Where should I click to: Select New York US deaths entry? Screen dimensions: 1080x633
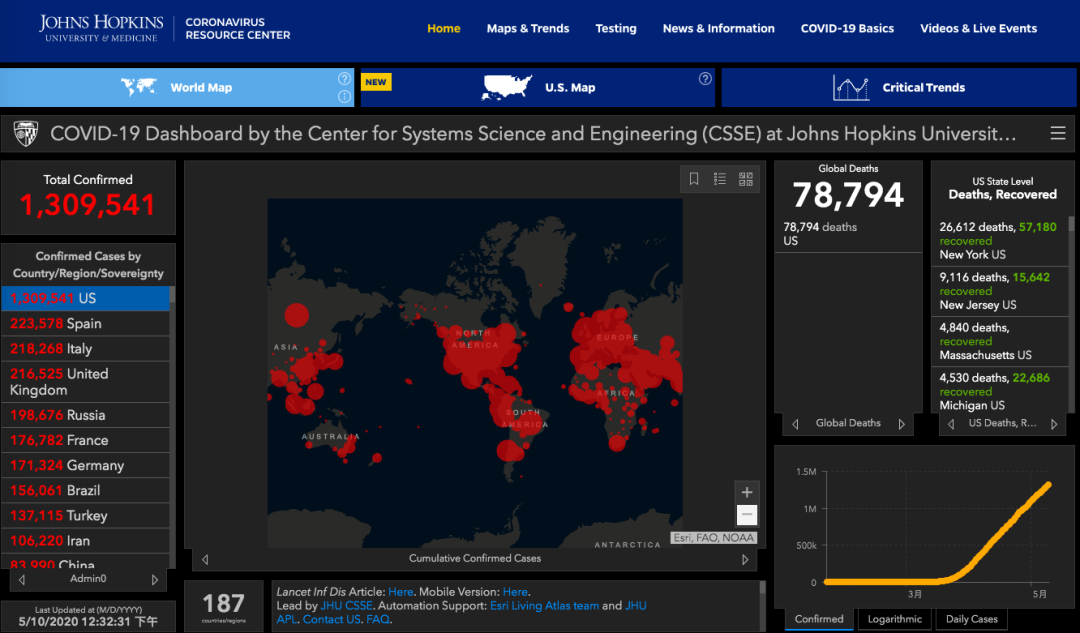click(999, 240)
